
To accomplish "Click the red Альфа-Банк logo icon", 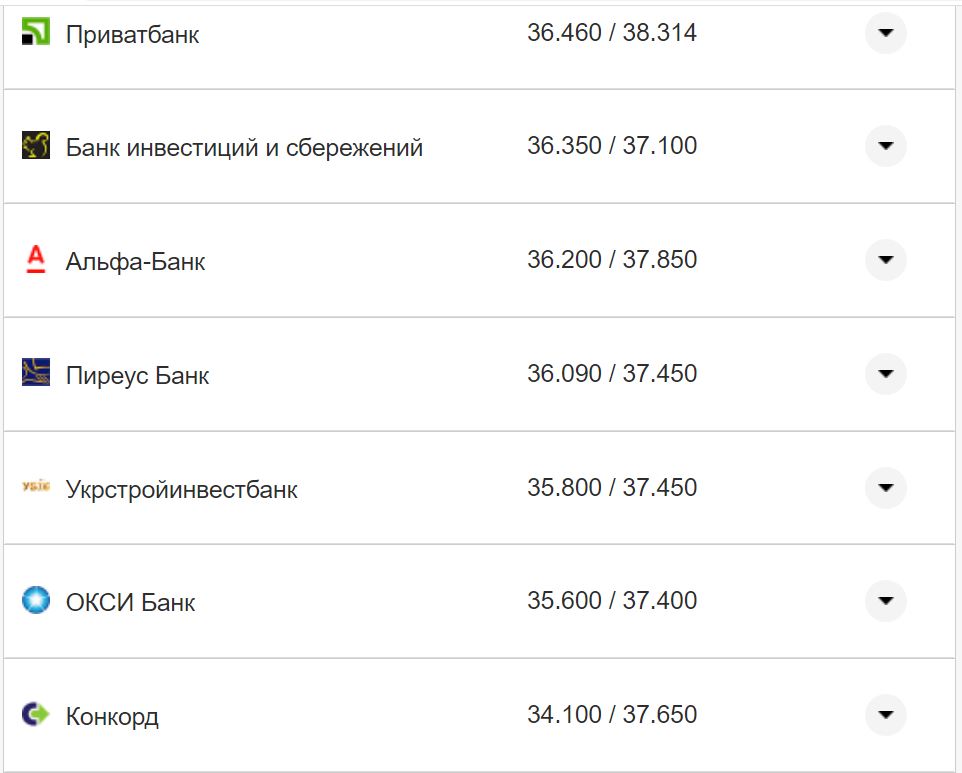I will [35, 260].
